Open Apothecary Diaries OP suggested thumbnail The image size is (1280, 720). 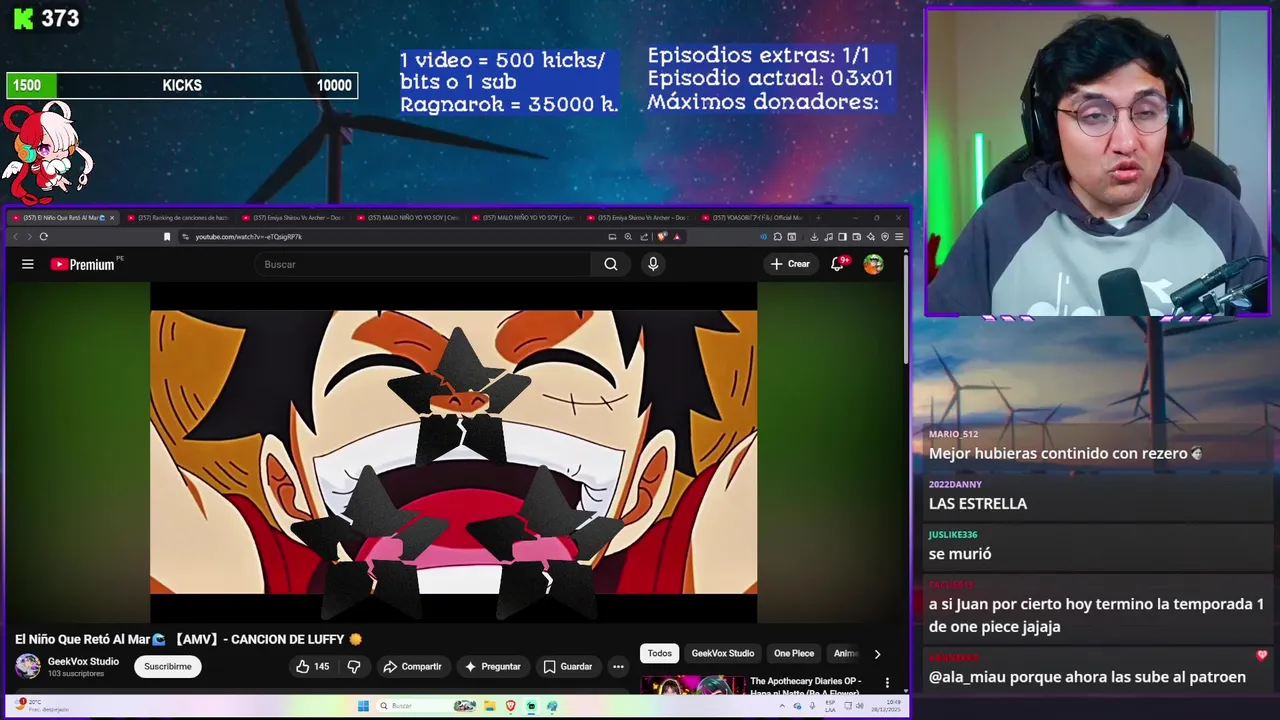tap(693, 687)
